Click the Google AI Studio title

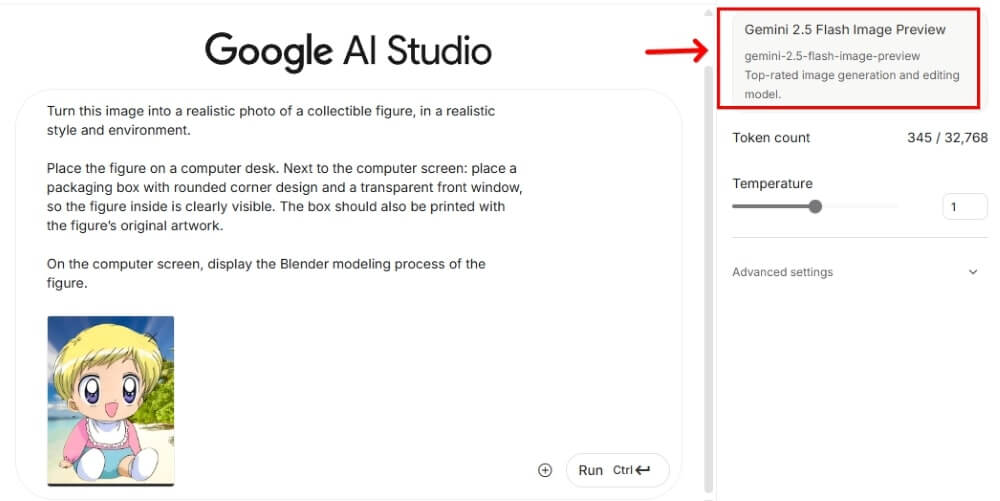[348, 50]
